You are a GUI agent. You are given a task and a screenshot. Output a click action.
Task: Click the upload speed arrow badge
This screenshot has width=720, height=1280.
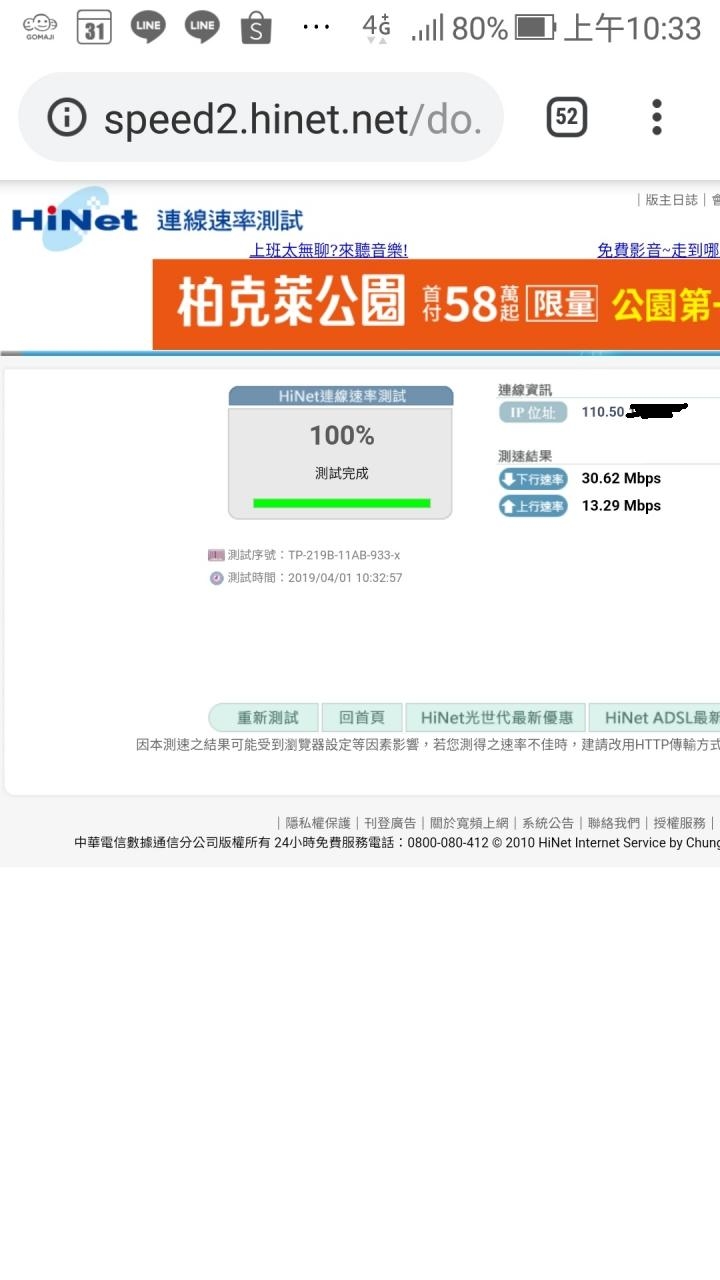[533, 506]
